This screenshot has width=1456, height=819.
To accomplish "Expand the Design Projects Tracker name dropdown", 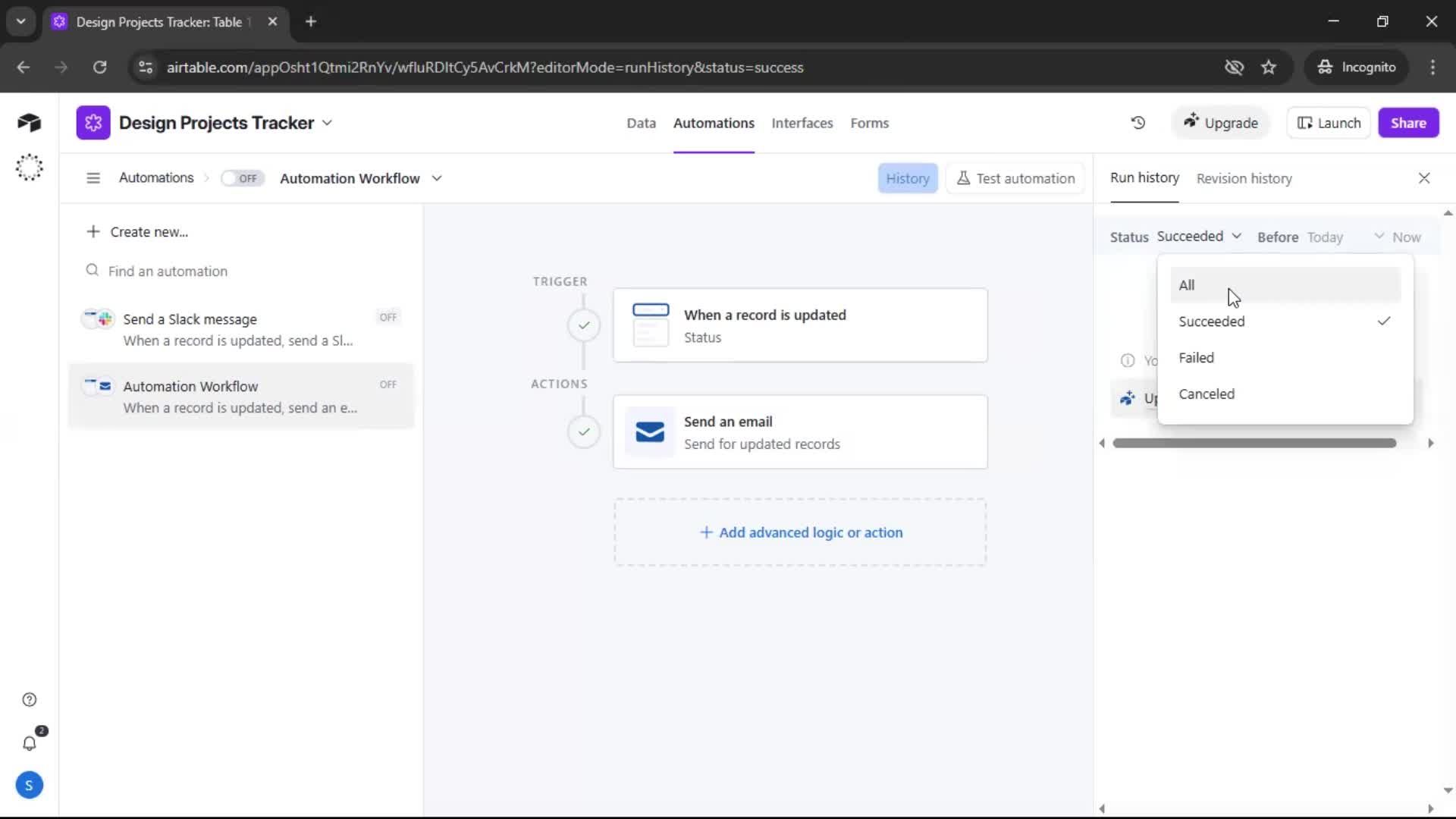I will [327, 123].
